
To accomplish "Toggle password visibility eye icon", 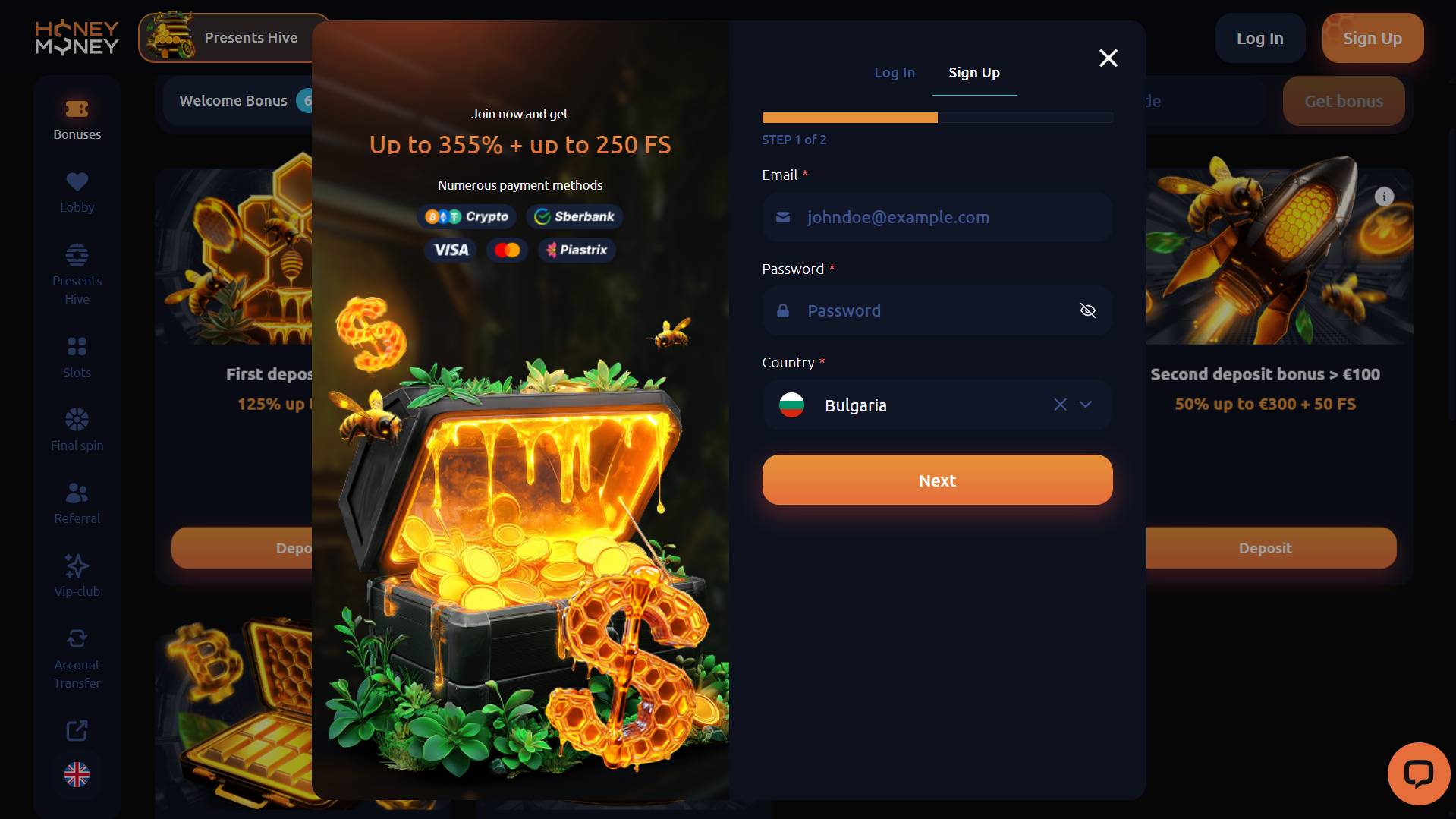I will tap(1087, 310).
